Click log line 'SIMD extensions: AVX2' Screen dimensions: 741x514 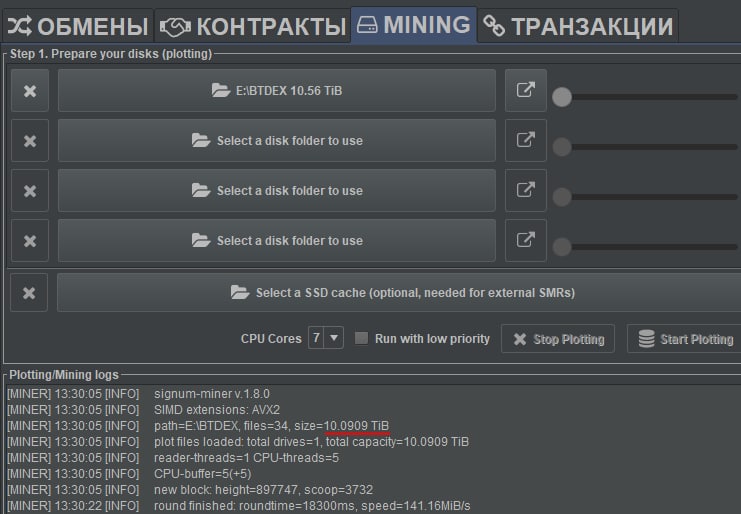click(217, 410)
